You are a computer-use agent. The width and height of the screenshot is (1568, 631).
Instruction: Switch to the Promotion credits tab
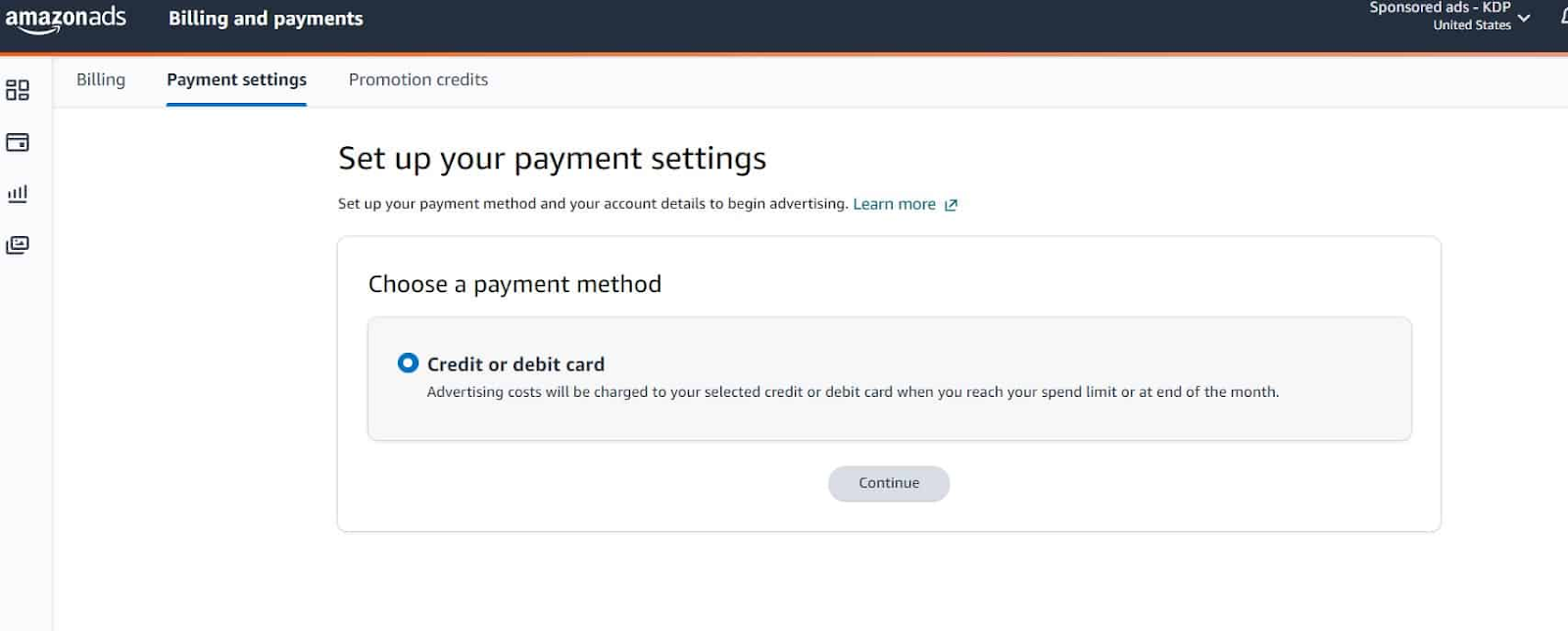418,79
